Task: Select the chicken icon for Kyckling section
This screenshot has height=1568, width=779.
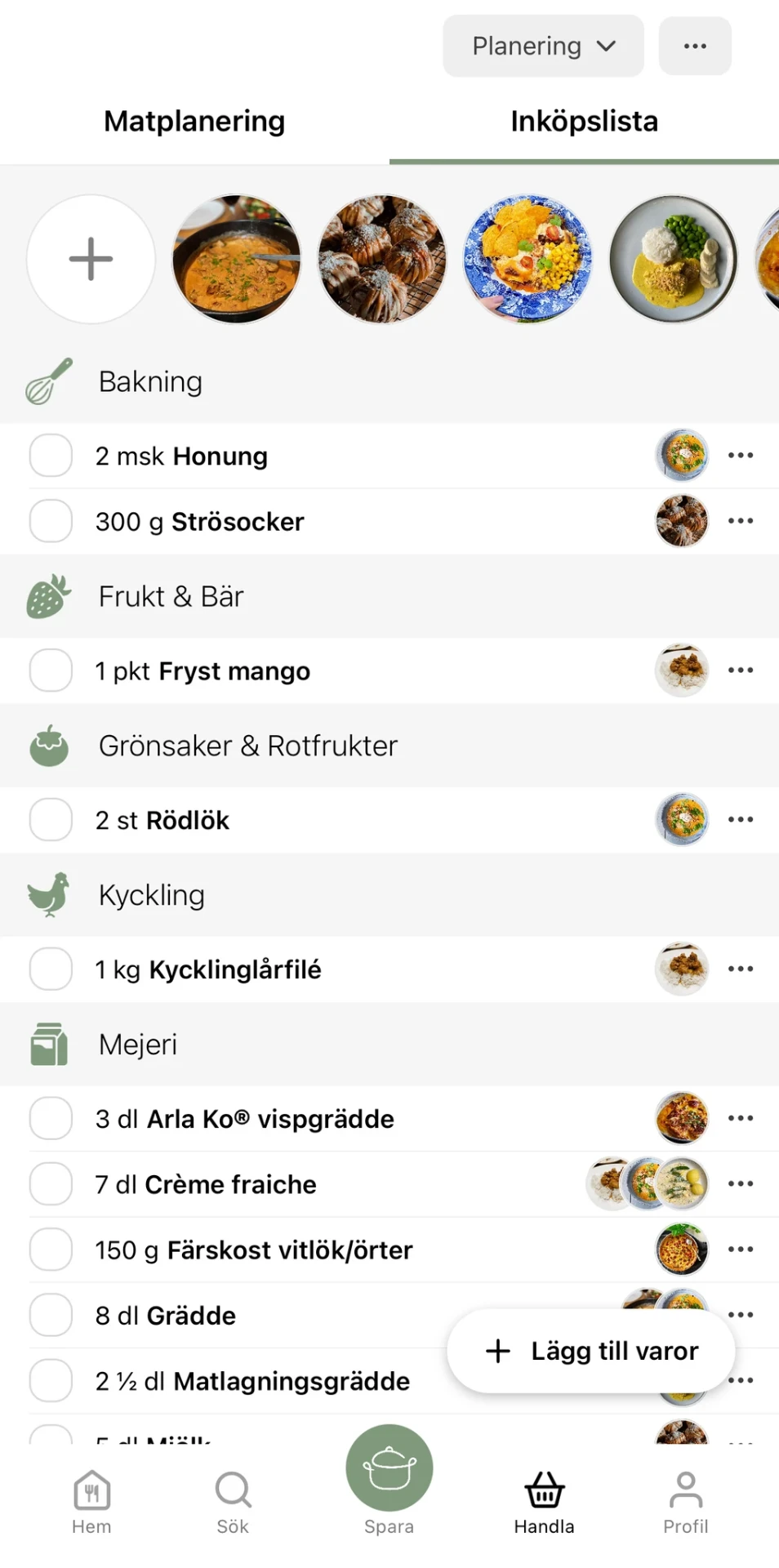Action: pyautogui.click(x=49, y=894)
